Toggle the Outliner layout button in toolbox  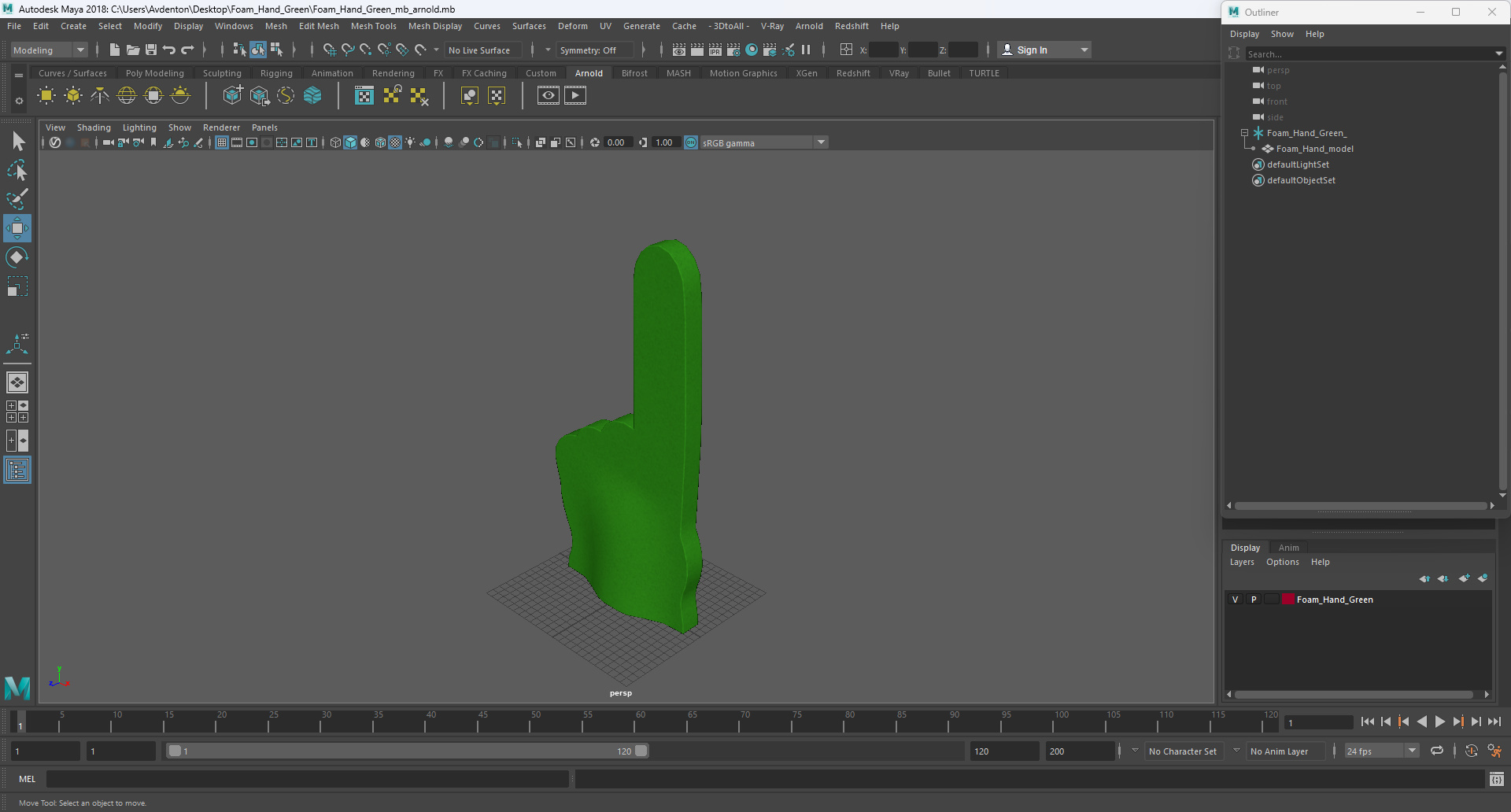[17, 471]
